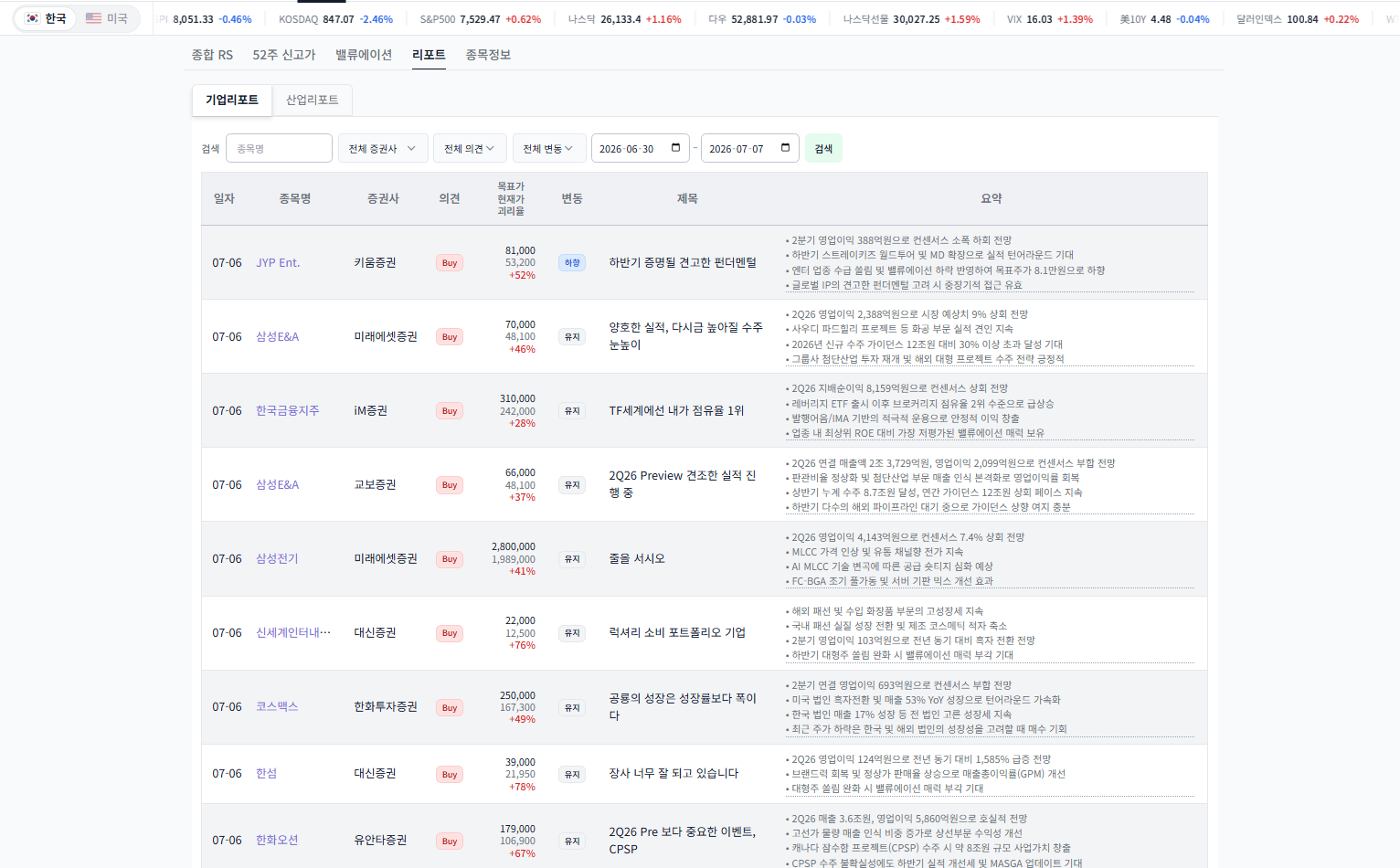Click the 일자 column header

224,198
